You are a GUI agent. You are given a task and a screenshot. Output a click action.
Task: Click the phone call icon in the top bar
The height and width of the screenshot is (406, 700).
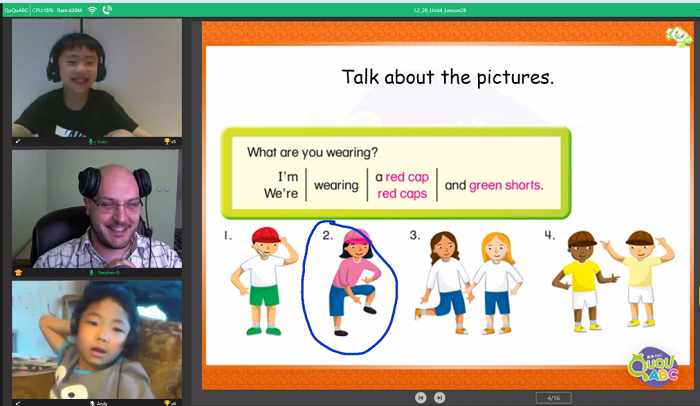(107, 10)
